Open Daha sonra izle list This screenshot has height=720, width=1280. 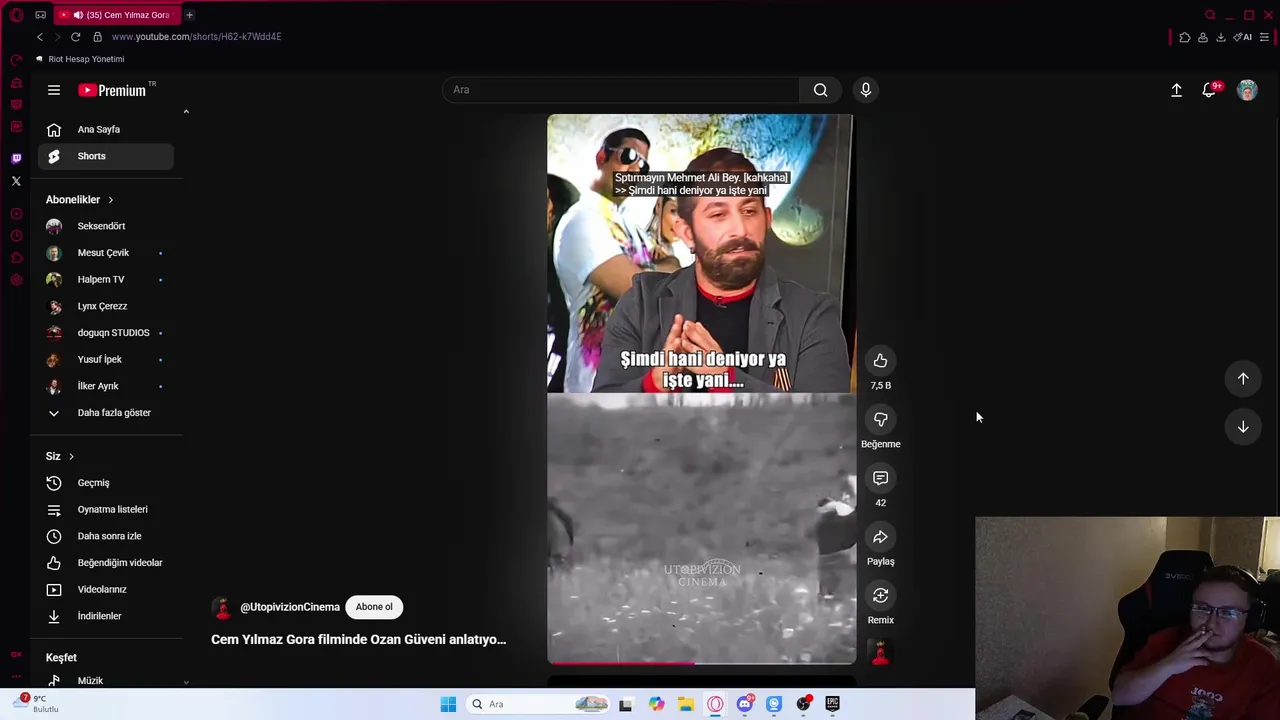point(106,536)
